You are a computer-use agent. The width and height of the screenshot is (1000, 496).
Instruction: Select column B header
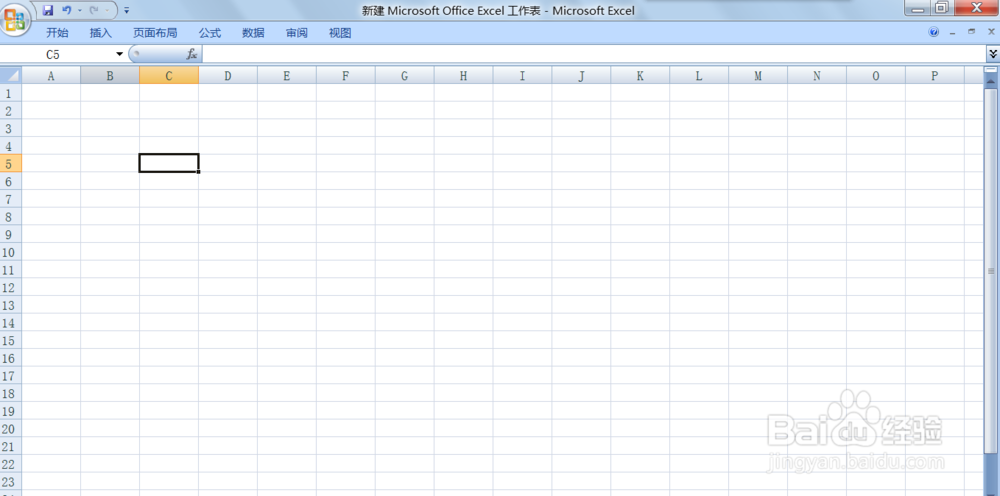pyautogui.click(x=110, y=76)
